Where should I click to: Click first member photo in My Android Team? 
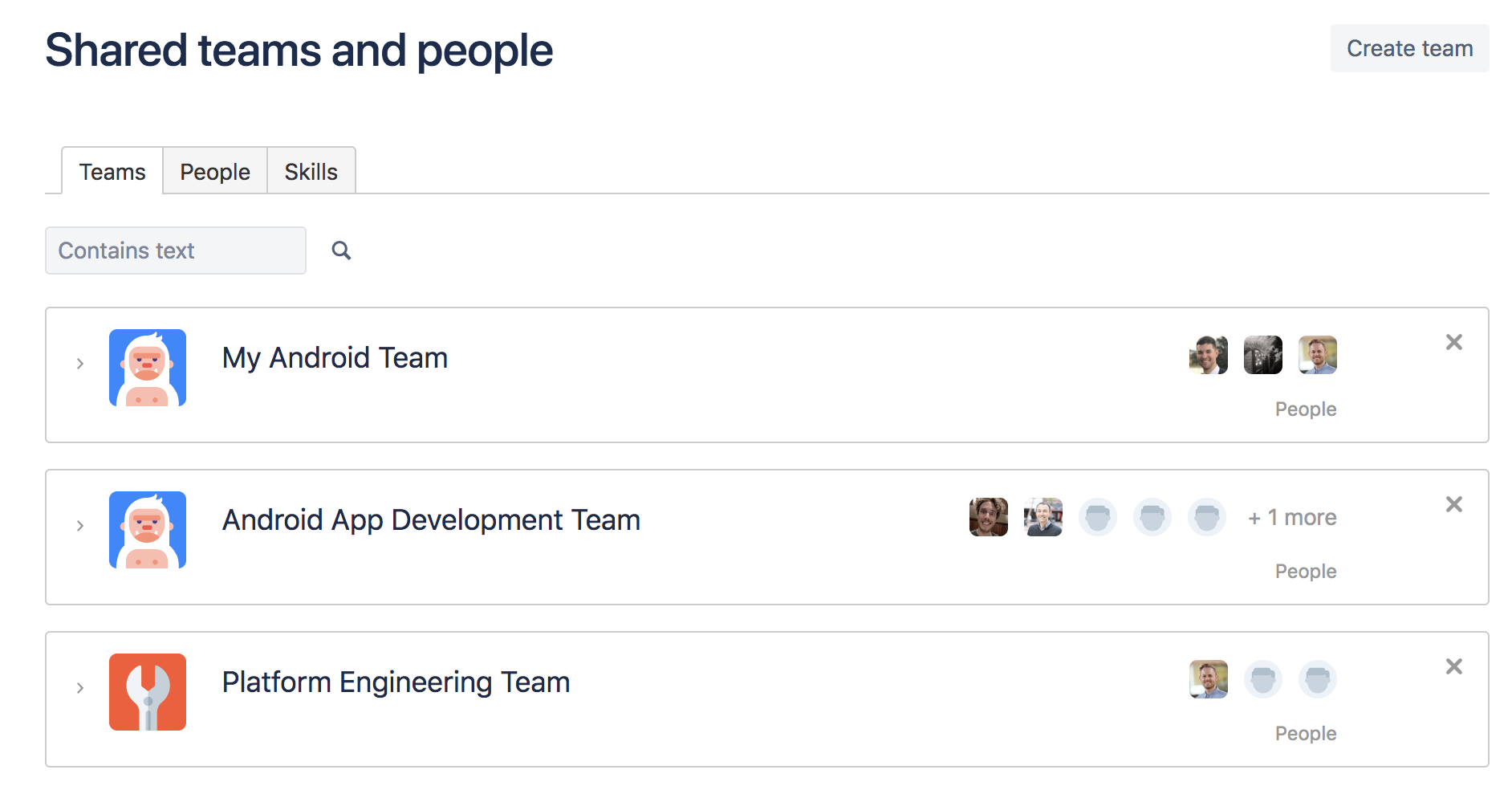click(1208, 355)
